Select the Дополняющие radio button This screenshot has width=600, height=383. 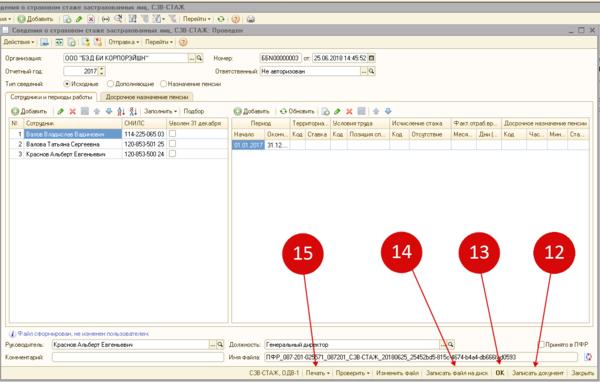111,84
